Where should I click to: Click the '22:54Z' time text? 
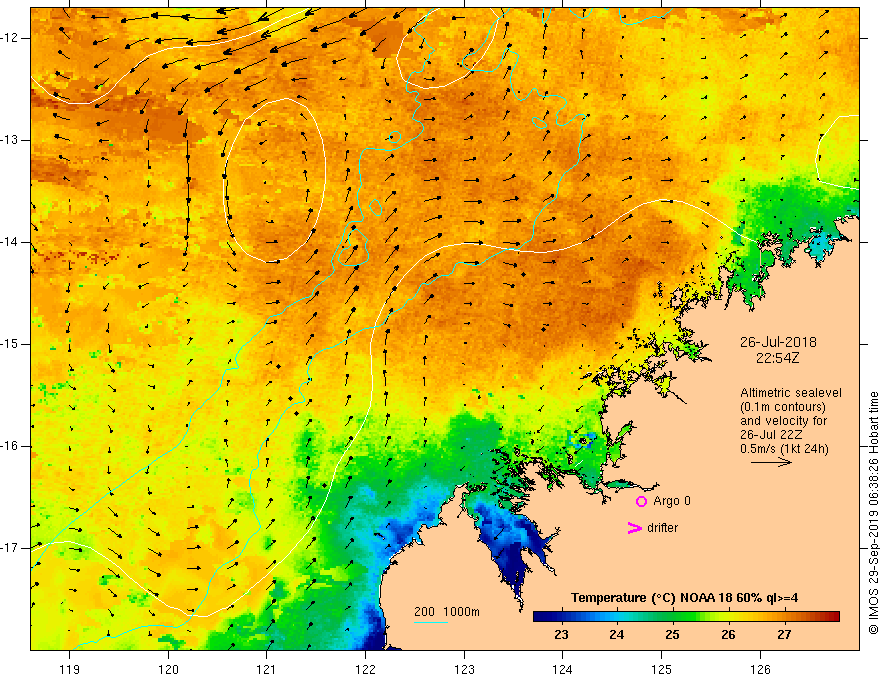(x=777, y=357)
